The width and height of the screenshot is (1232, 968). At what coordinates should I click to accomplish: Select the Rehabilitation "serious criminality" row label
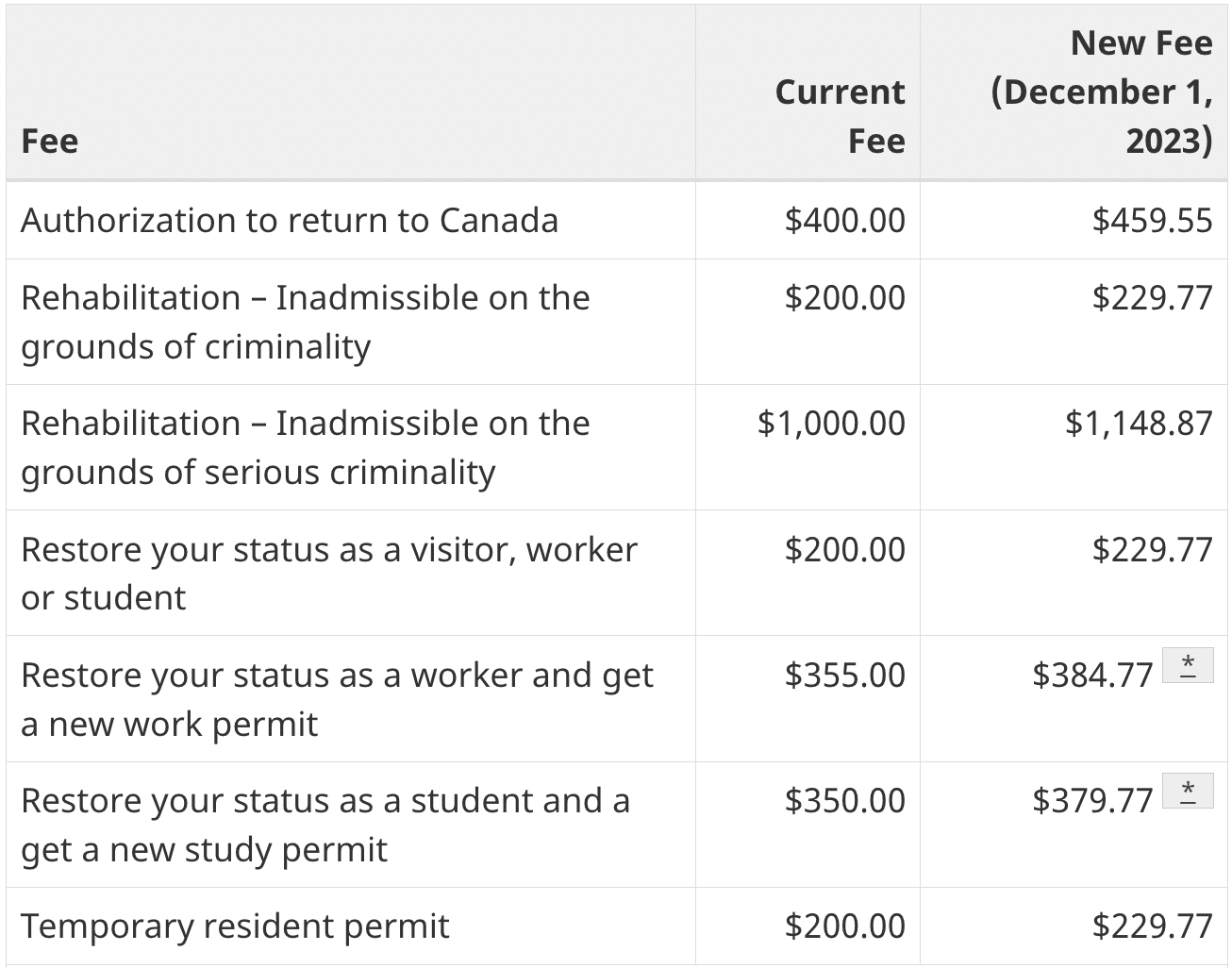point(305,447)
